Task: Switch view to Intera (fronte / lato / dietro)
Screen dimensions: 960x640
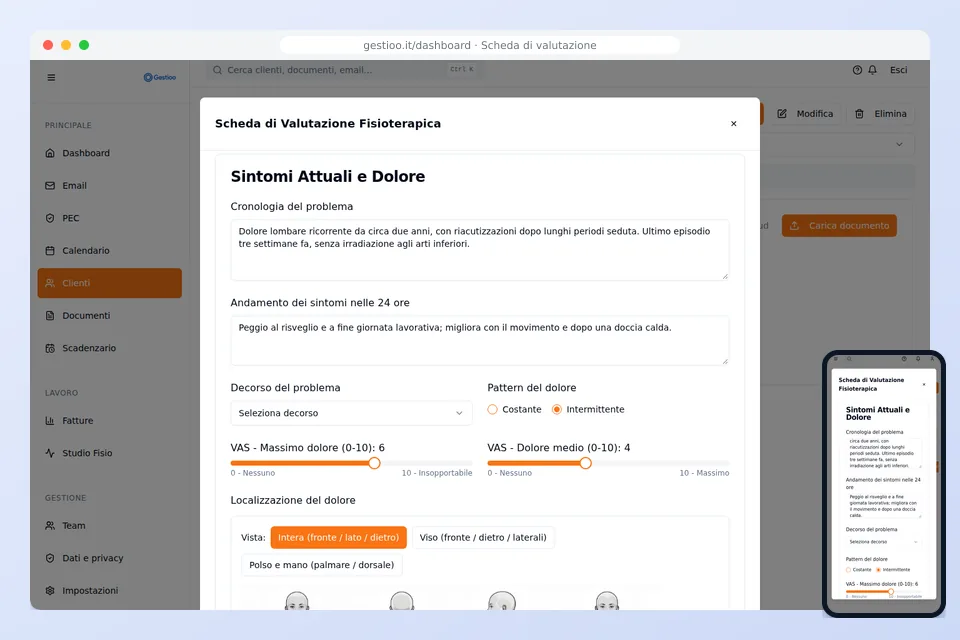Action: (x=339, y=538)
